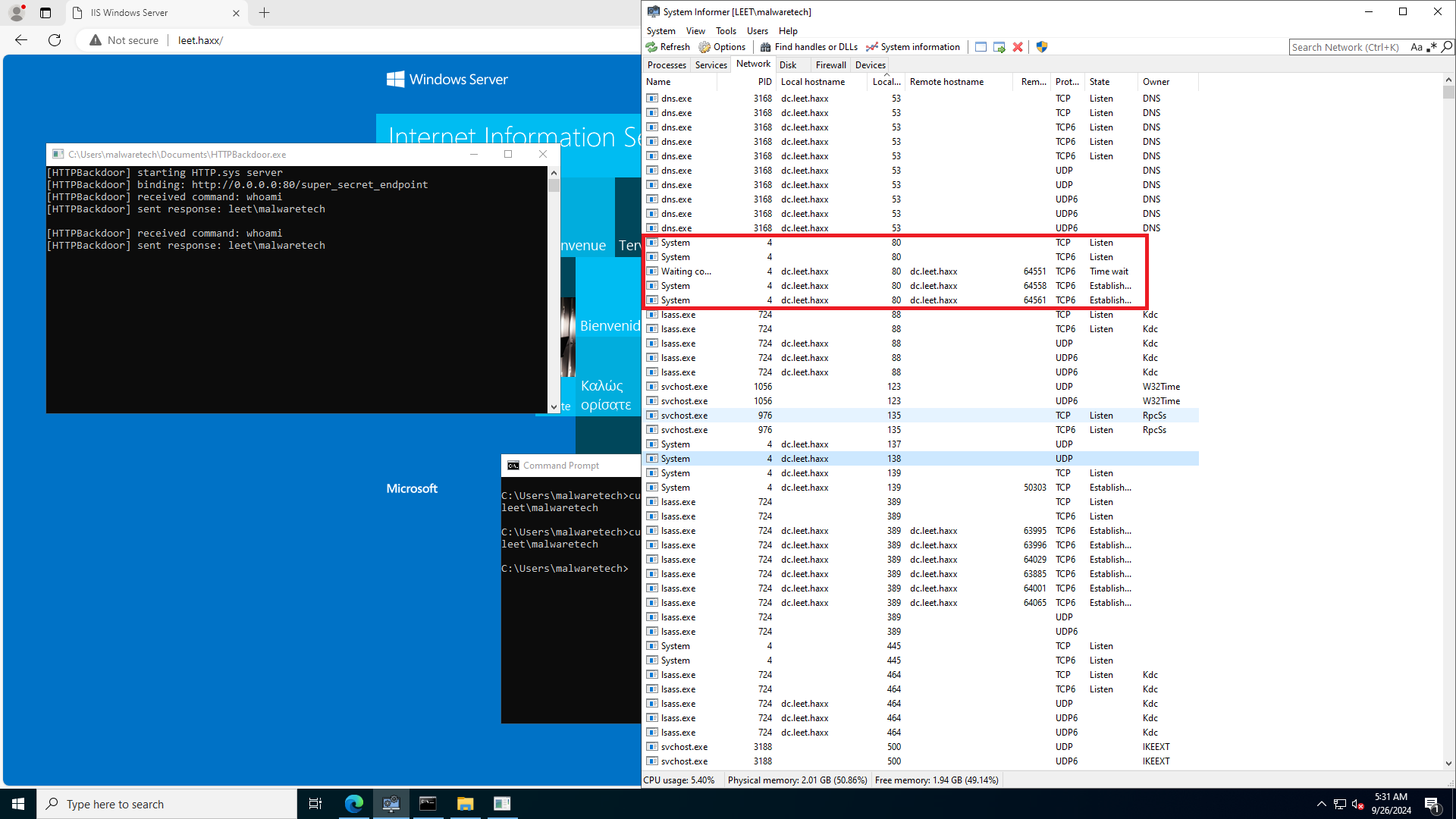Open the System menu in System Informer
The width and height of the screenshot is (1456, 819).
pyautogui.click(x=661, y=31)
